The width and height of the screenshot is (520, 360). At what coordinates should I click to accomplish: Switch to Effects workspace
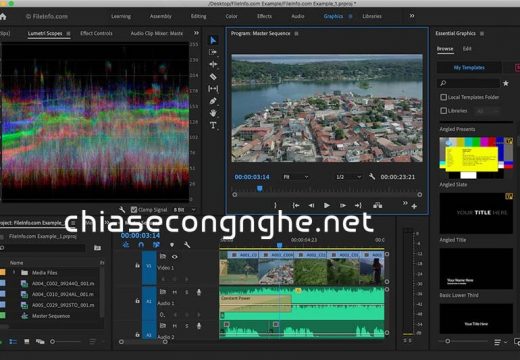pos(264,16)
